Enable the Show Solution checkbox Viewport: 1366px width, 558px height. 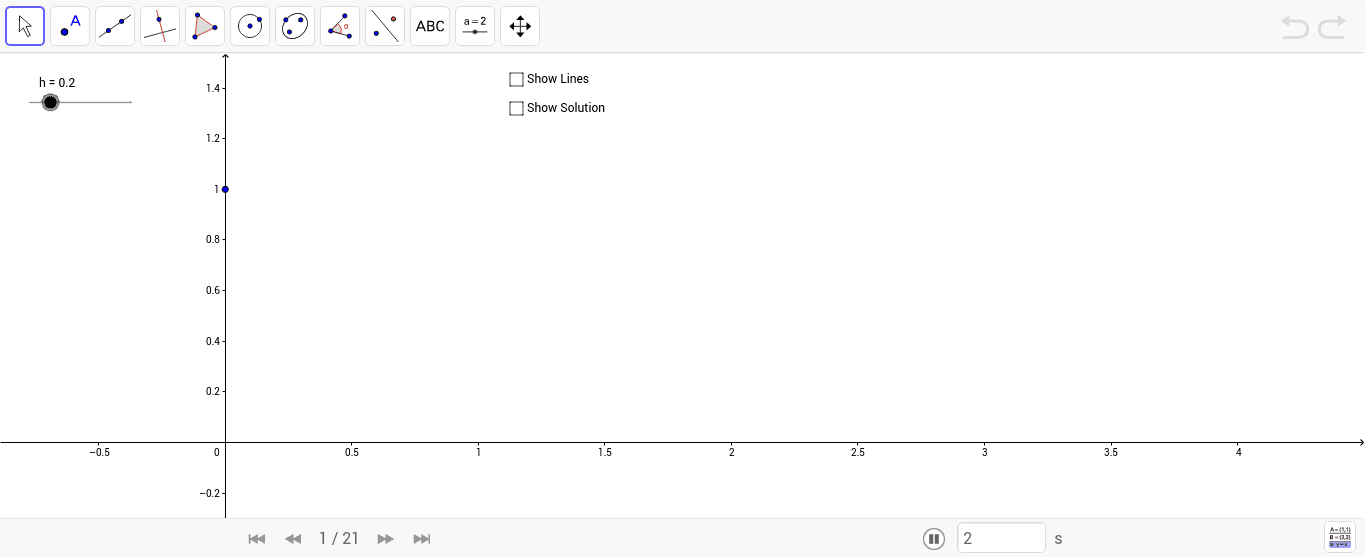[517, 108]
